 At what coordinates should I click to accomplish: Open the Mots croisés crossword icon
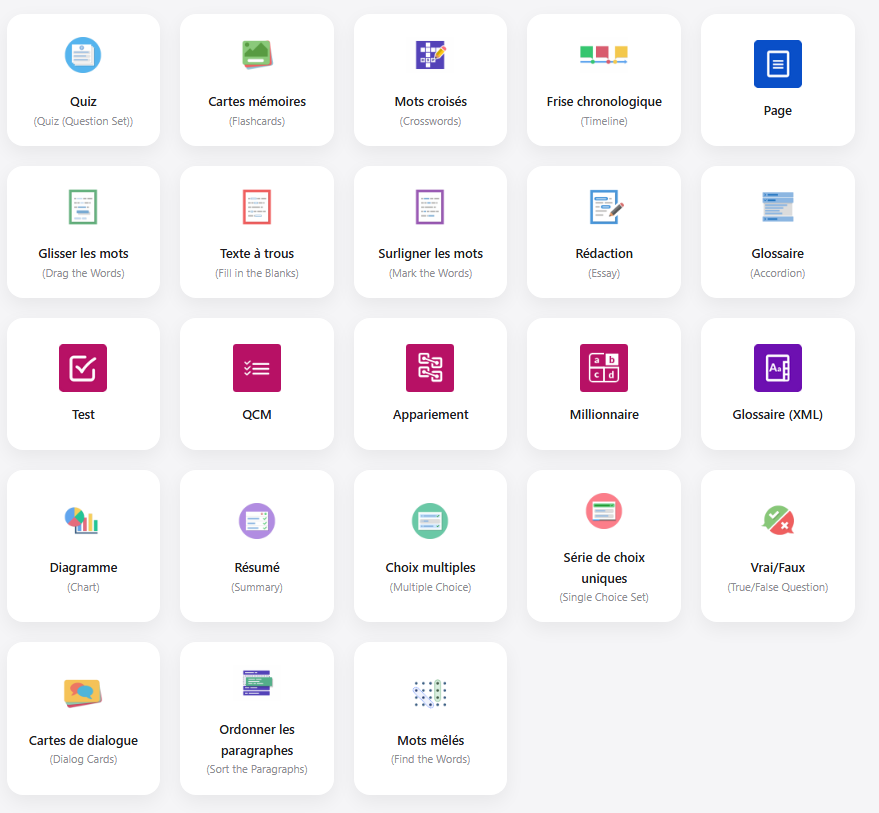[x=430, y=55]
